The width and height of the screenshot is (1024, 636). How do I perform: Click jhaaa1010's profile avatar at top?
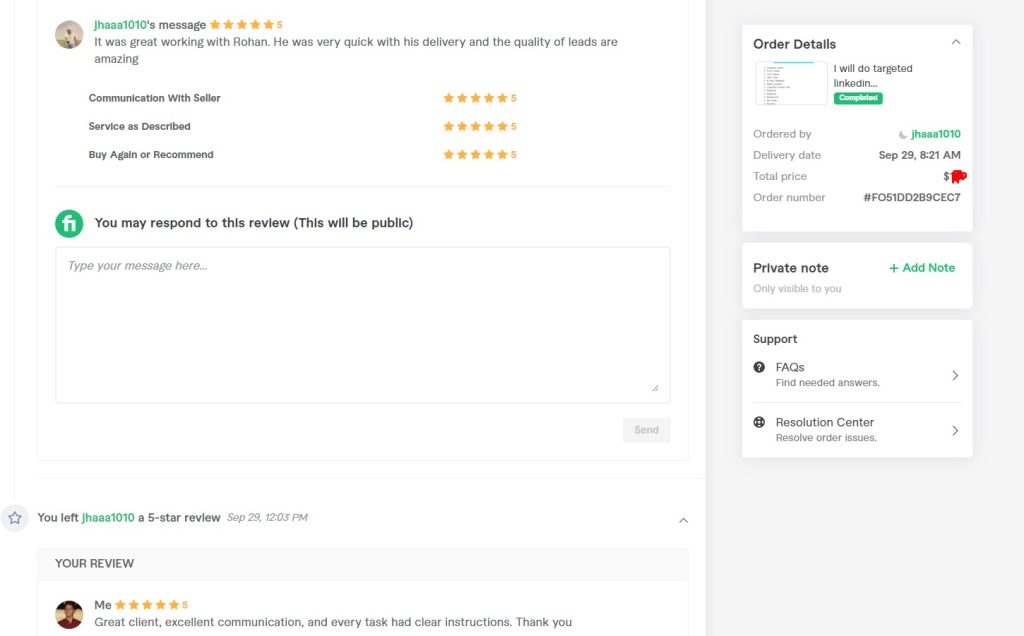point(69,35)
